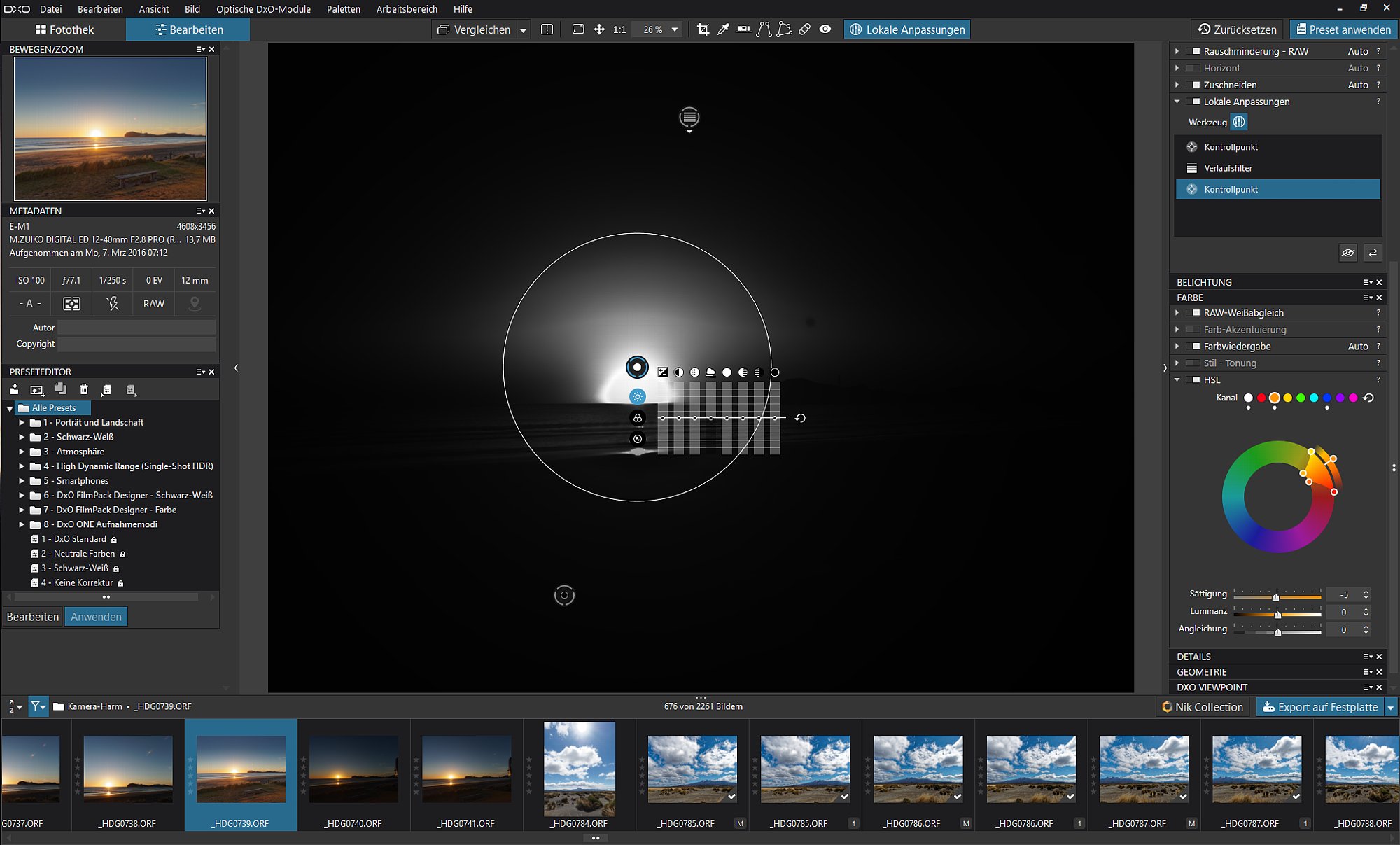The height and width of the screenshot is (845, 1400).
Task: Select the crop tool in the toolbar
Action: (703, 29)
